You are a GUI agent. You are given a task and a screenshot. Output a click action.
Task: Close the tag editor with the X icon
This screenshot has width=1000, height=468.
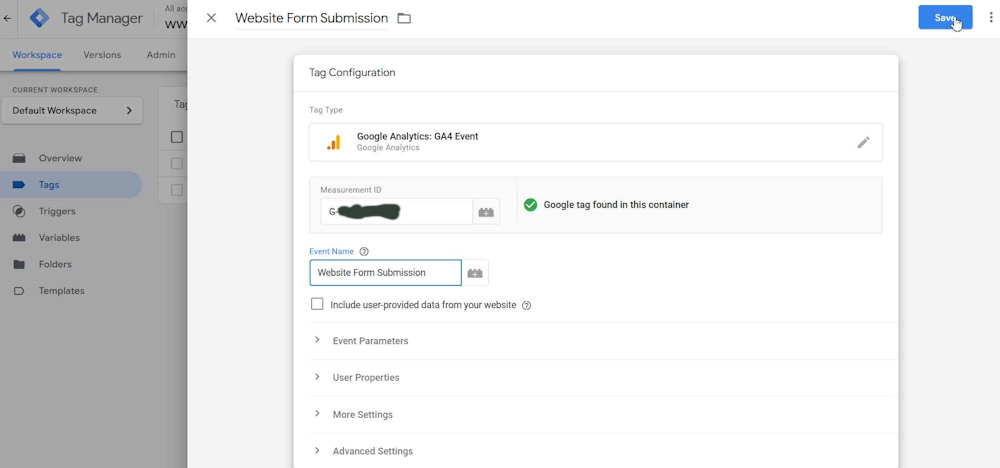(x=211, y=18)
